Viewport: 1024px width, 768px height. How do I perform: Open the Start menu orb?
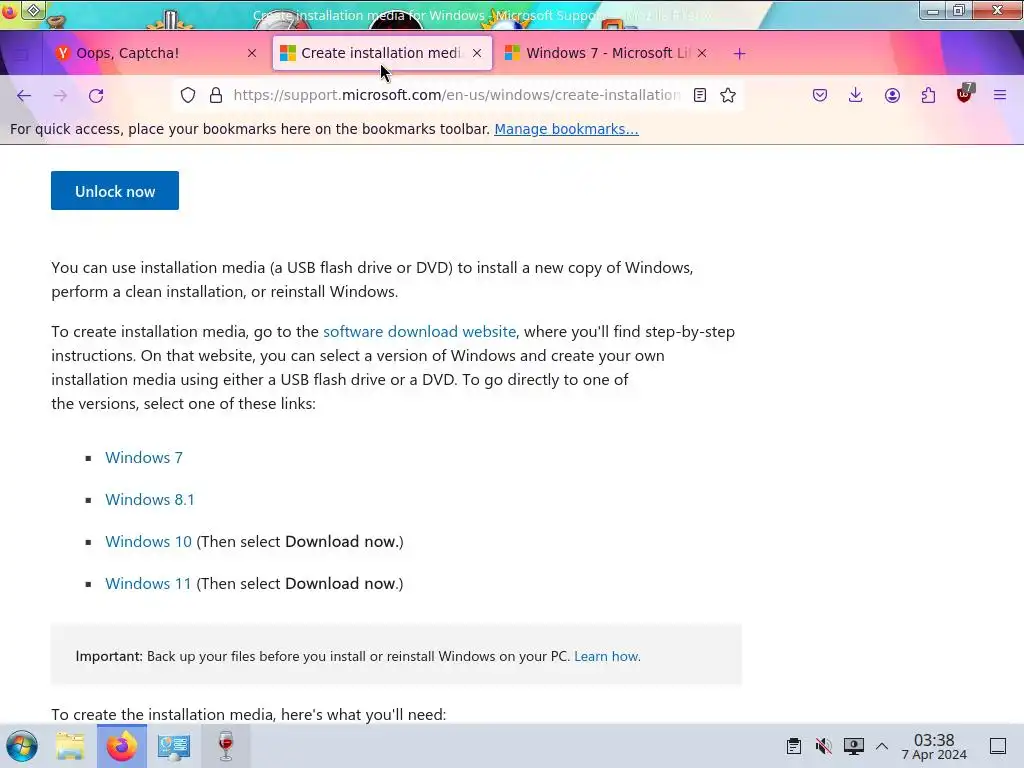tap(22, 746)
